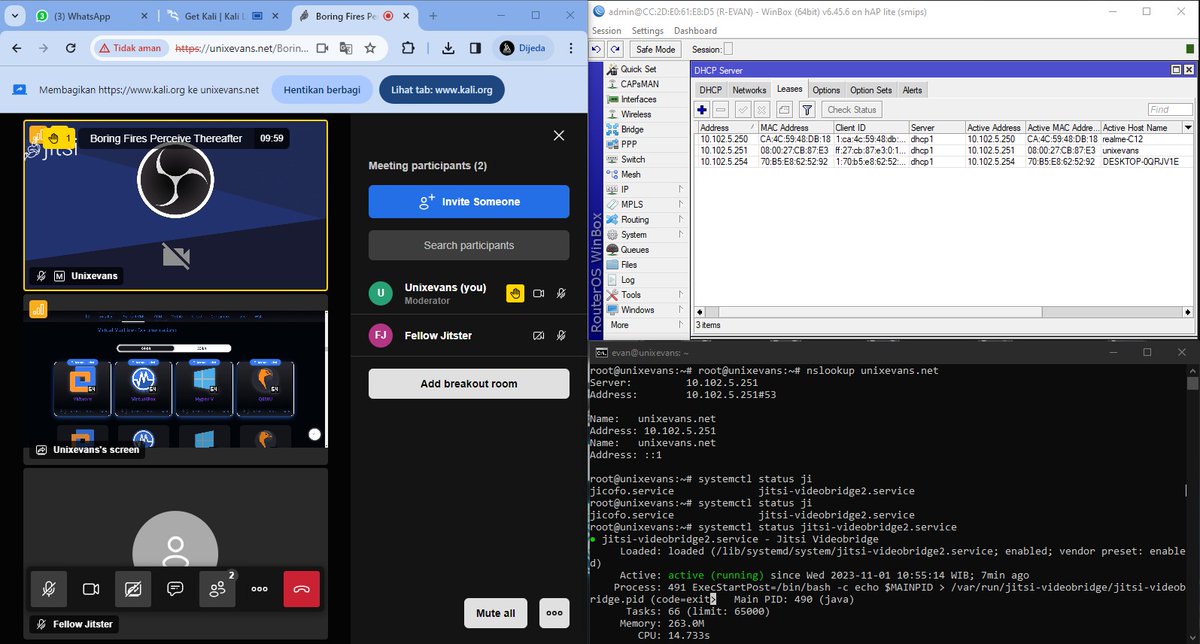Open Chrome three-dot menu
The image size is (1200, 644).
click(x=572, y=48)
